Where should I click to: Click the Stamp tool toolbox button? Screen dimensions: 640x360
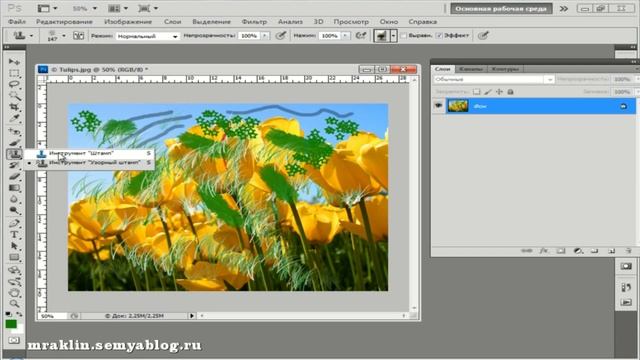coord(14,154)
